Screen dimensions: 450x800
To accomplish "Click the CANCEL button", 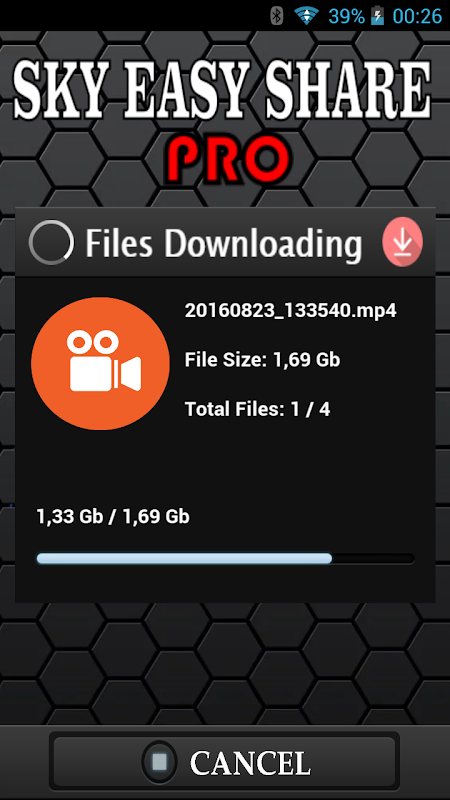I will pyautogui.click(x=224, y=761).
